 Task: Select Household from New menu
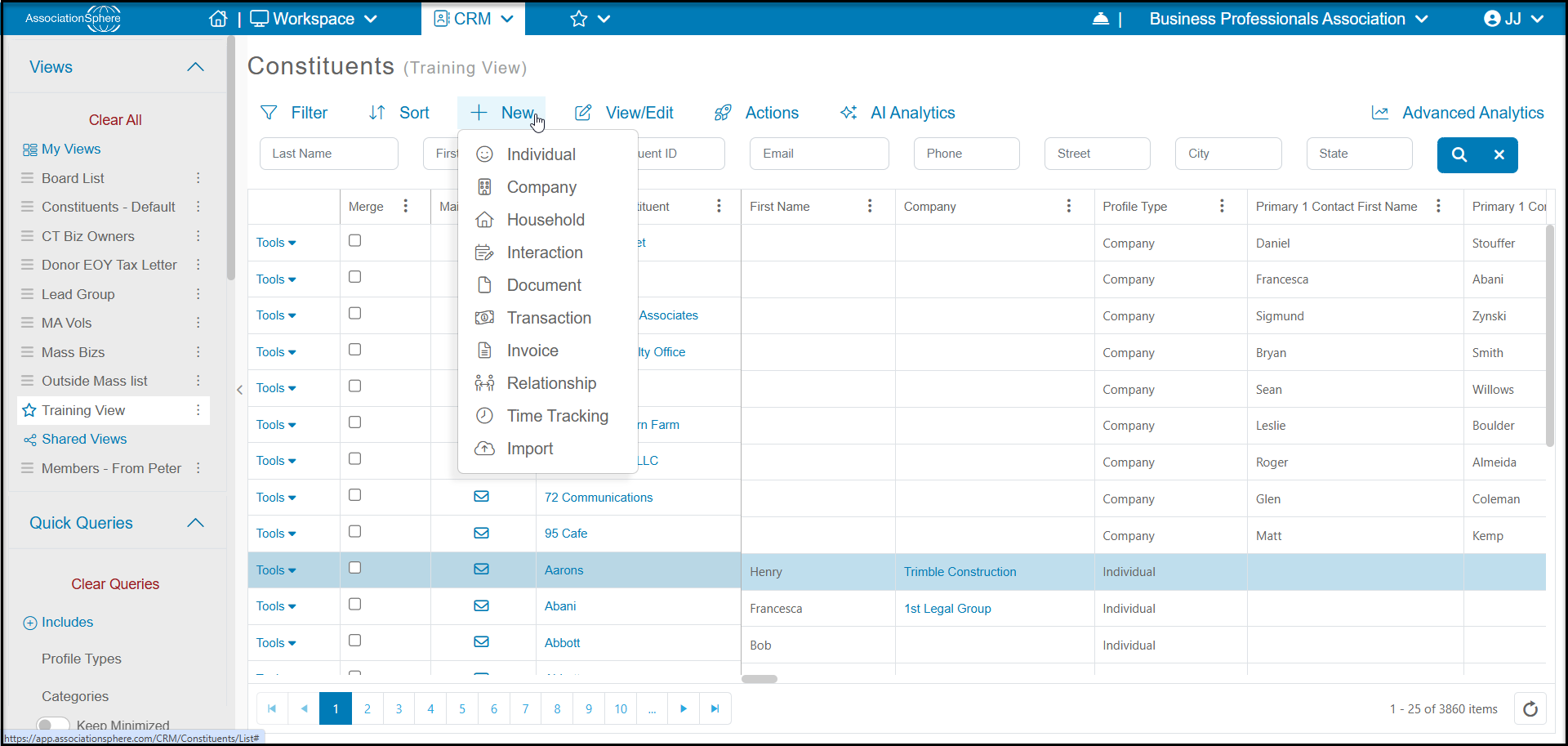click(547, 220)
